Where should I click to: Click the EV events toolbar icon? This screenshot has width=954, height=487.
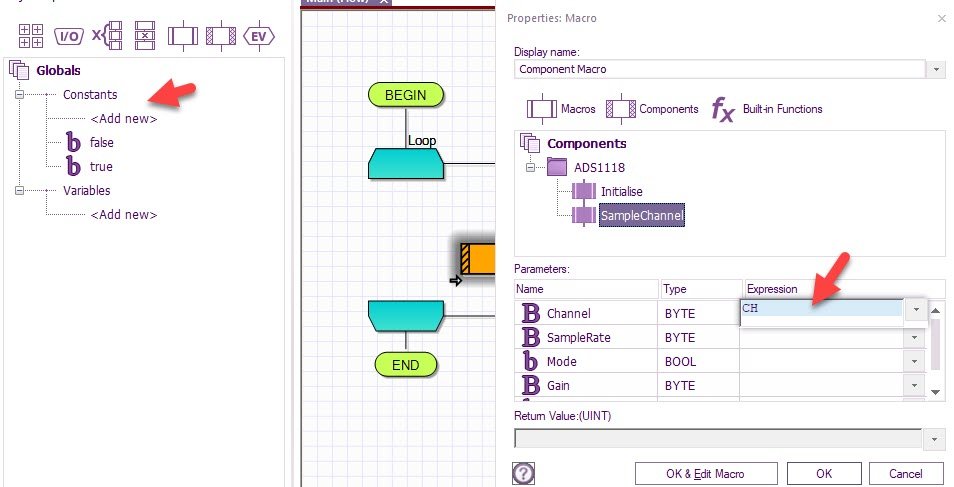pos(259,37)
